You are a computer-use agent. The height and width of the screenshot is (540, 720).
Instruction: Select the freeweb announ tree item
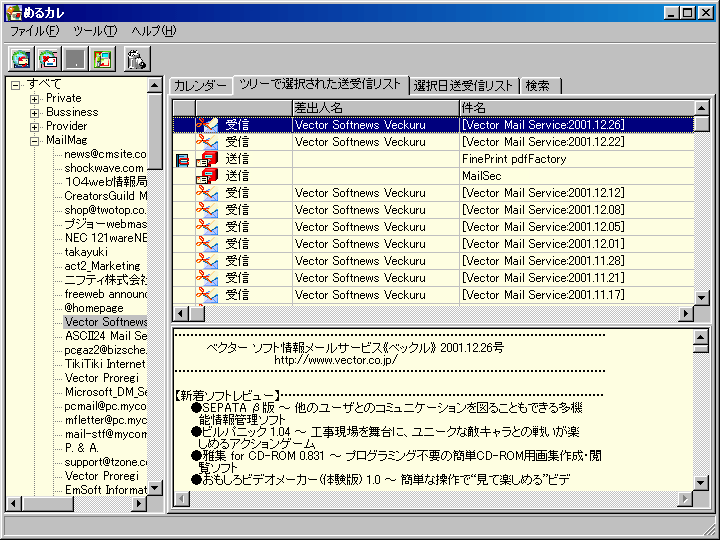coord(106,294)
